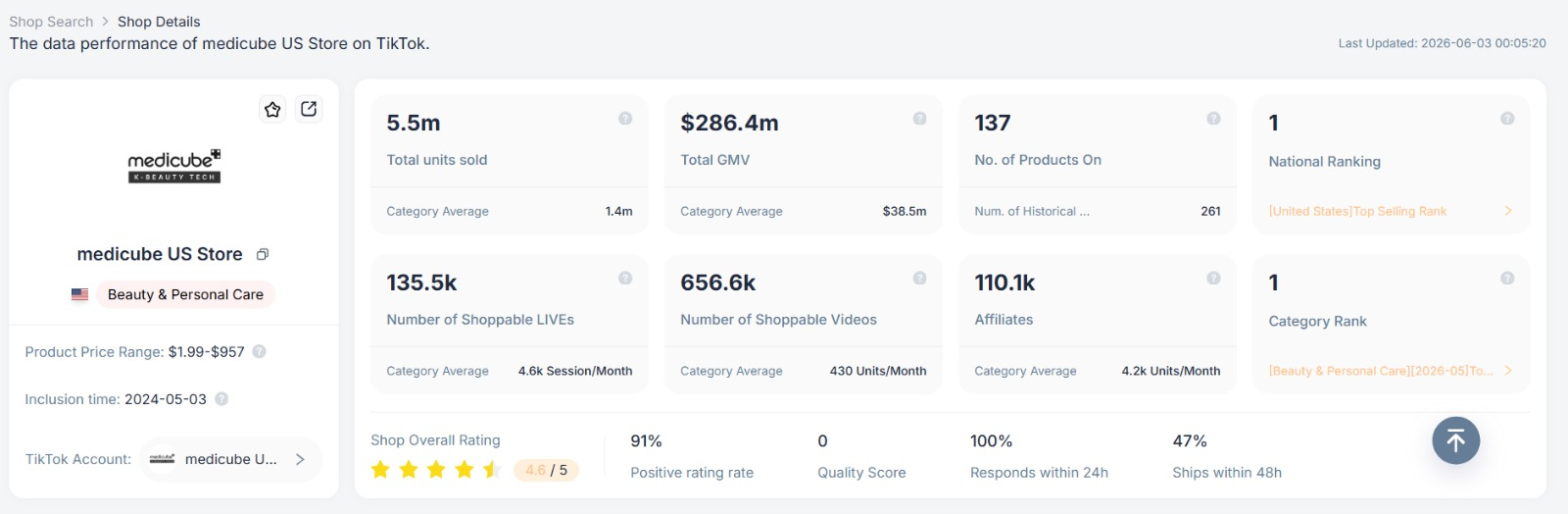Expand the Beauty & Personal Care rank link

1507,371
